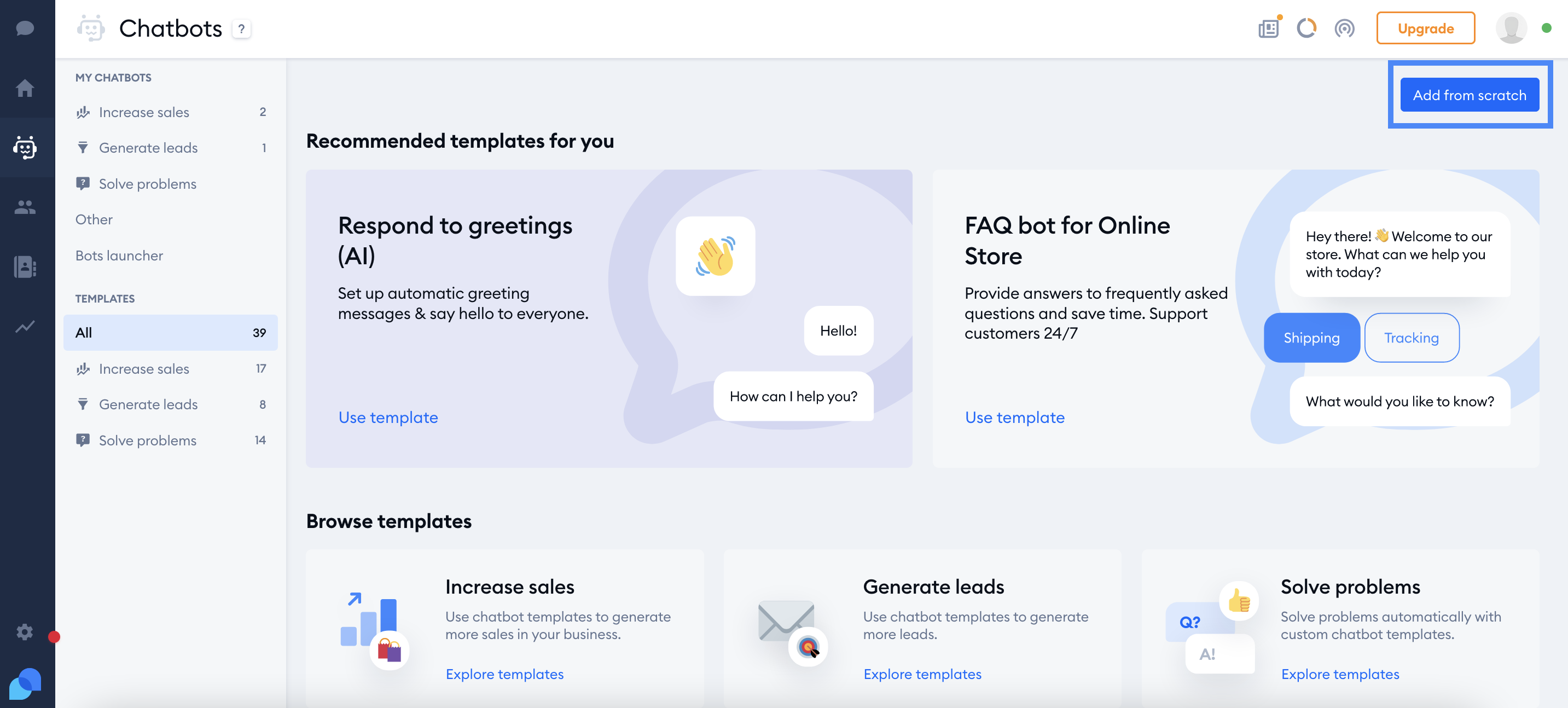This screenshot has width=1568, height=708.
Task: Open the Visitors people icon
Action: 25,207
